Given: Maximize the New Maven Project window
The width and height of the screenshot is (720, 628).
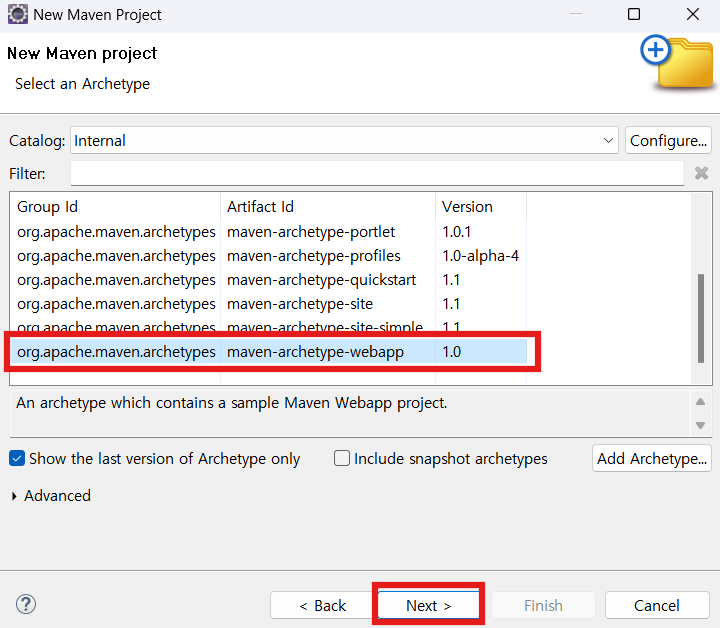Looking at the screenshot, I should coord(634,14).
